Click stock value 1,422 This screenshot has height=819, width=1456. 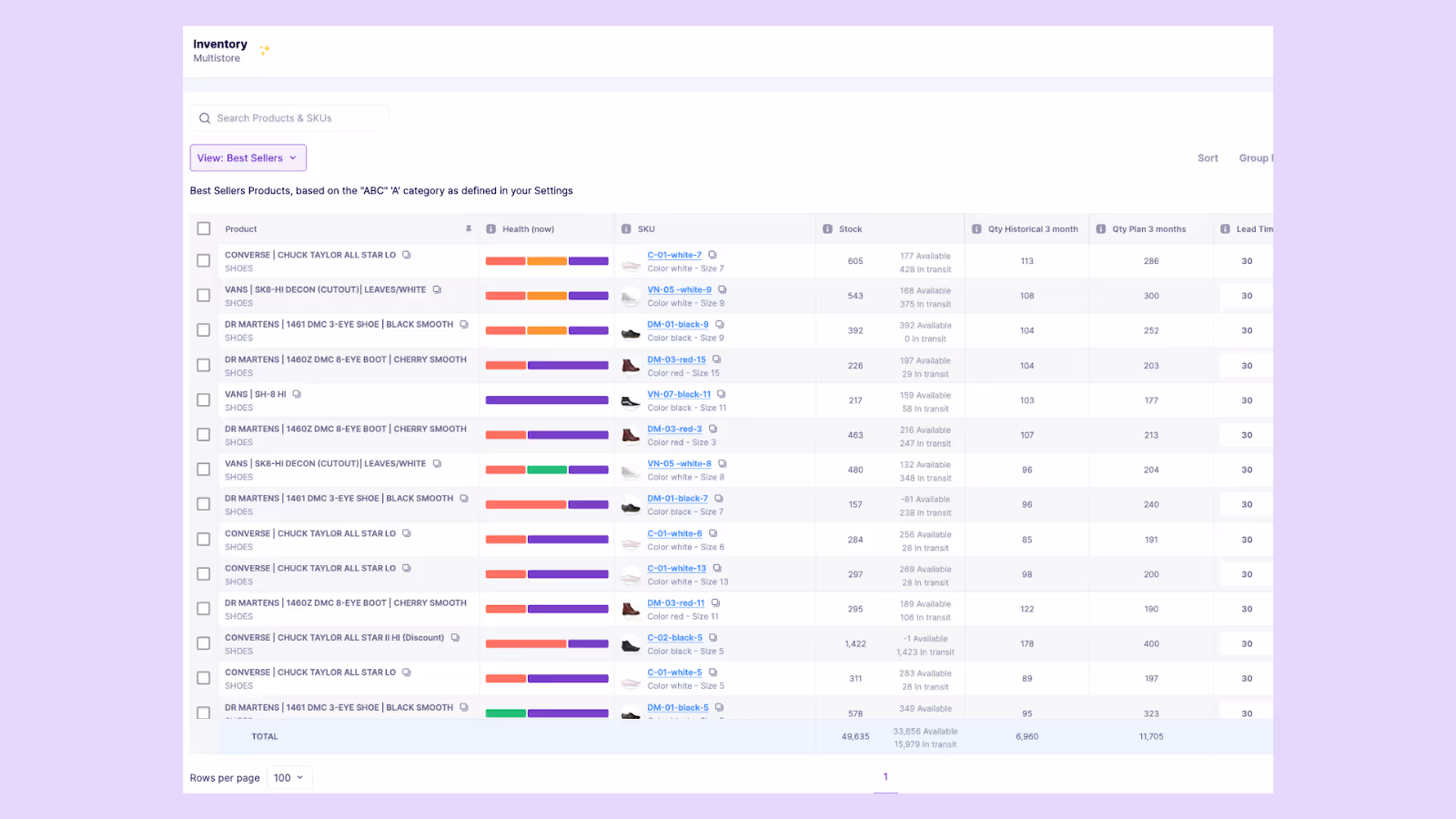tap(855, 644)
